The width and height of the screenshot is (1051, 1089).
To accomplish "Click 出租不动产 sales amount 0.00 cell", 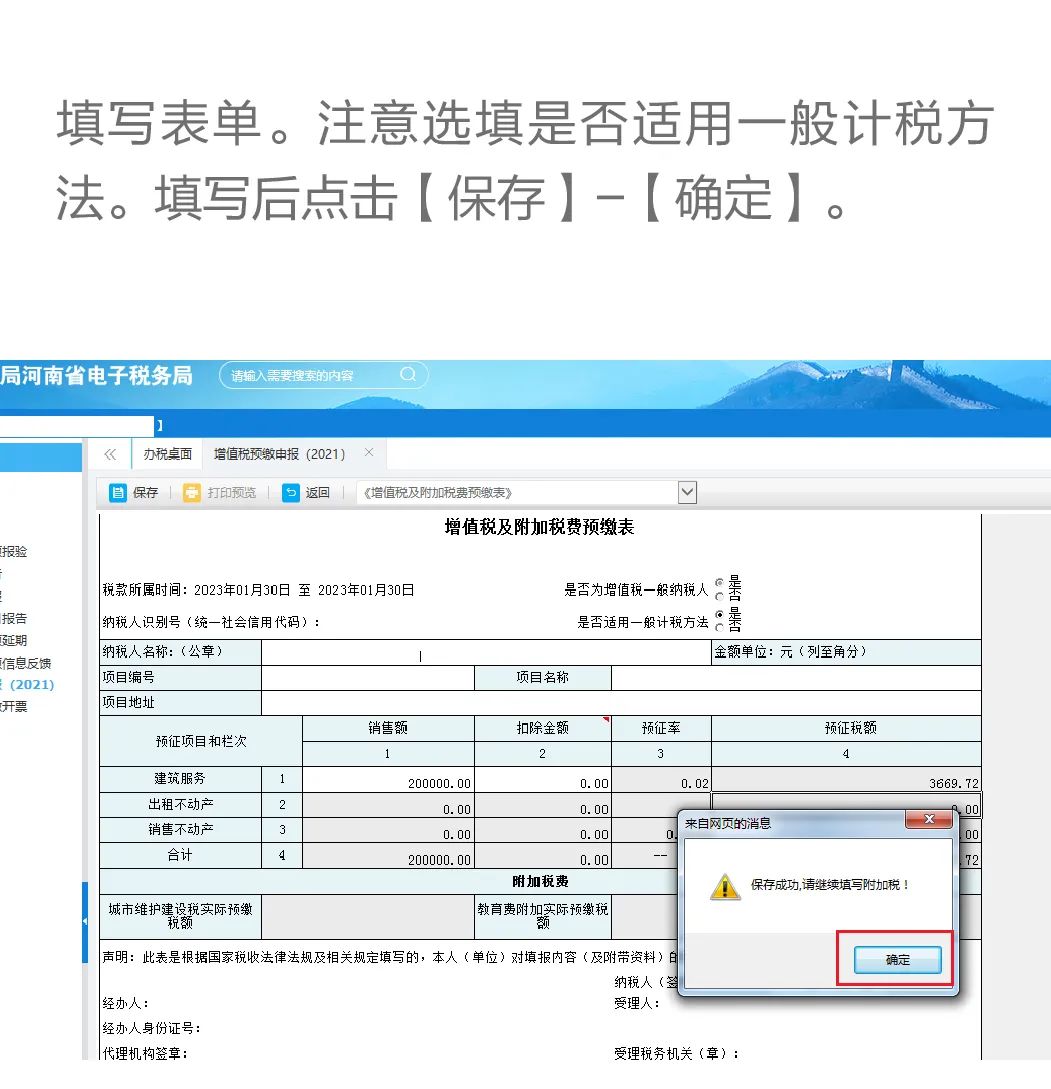I will point(388,805).
